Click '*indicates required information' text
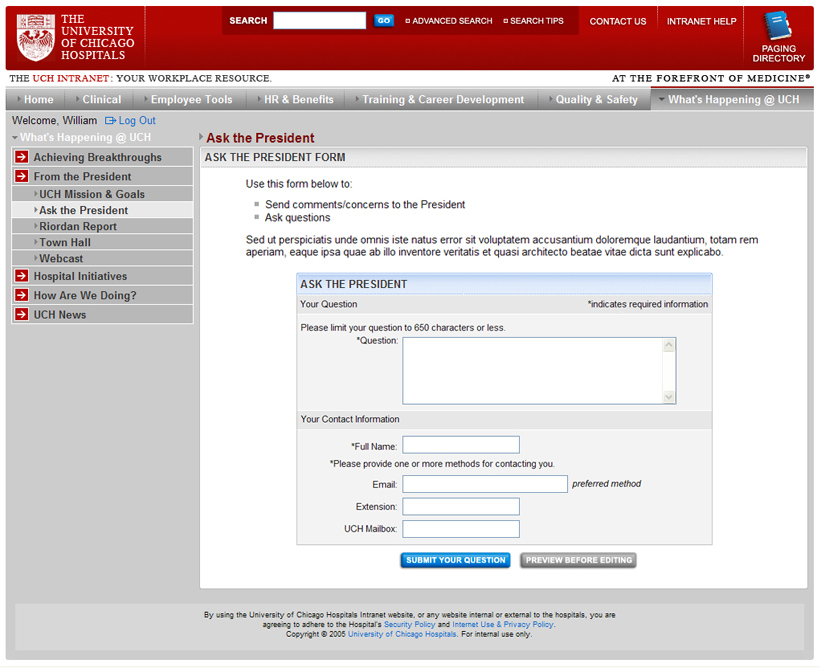820x668 pixels. 647,304
